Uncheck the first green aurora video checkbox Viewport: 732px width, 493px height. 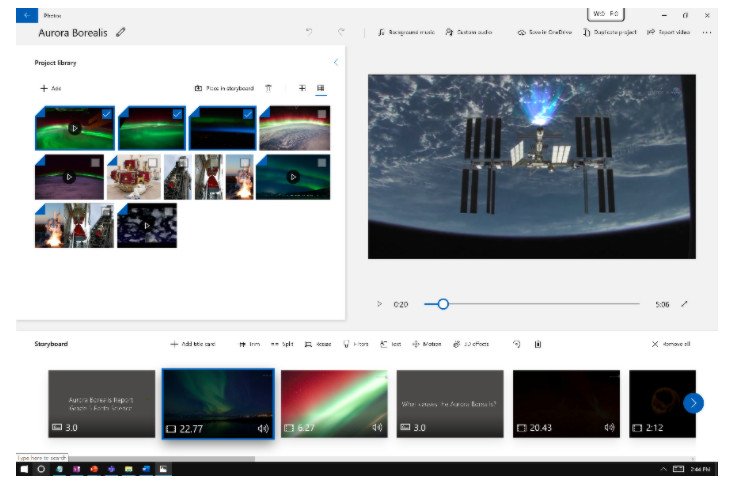click(107, 114)
